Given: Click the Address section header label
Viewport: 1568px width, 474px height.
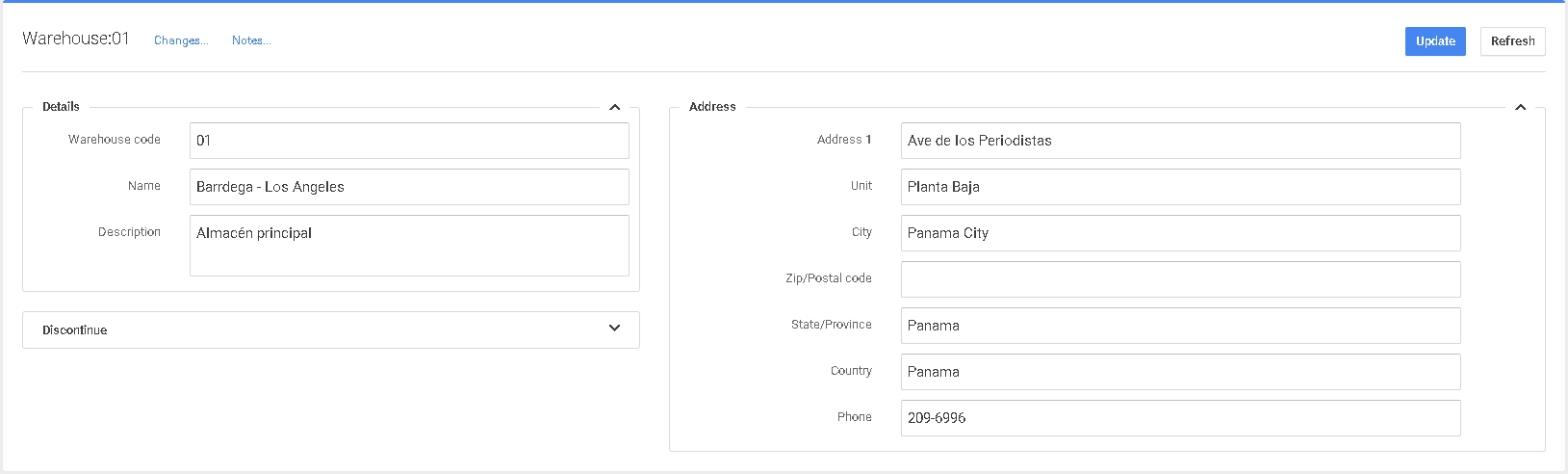Looking at the screenshot, I should [x=712, y=107].
